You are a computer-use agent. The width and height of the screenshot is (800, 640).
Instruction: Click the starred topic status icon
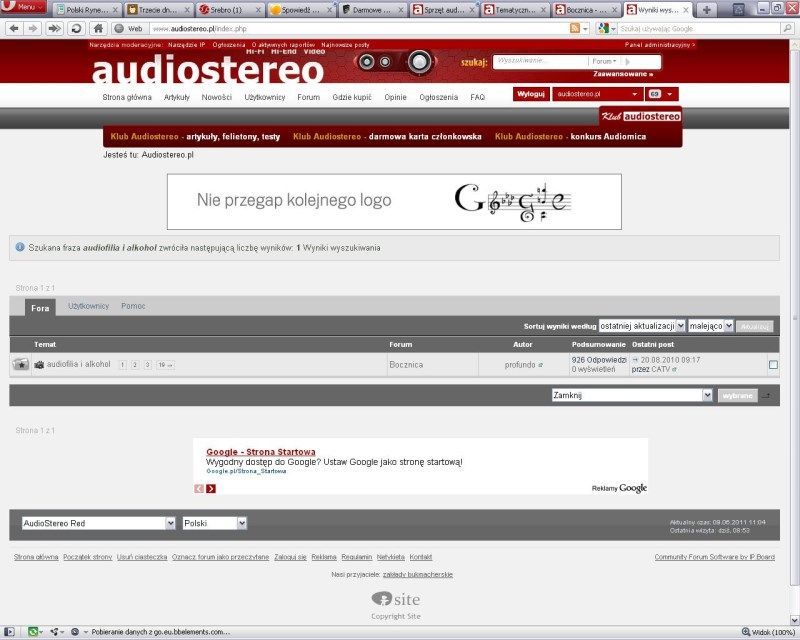point(21,364)
